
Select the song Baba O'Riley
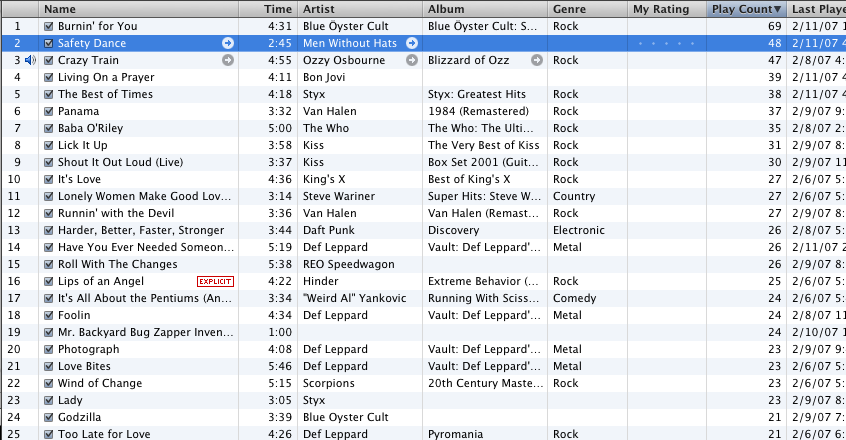pyautogui.click(x=91, y=128)
